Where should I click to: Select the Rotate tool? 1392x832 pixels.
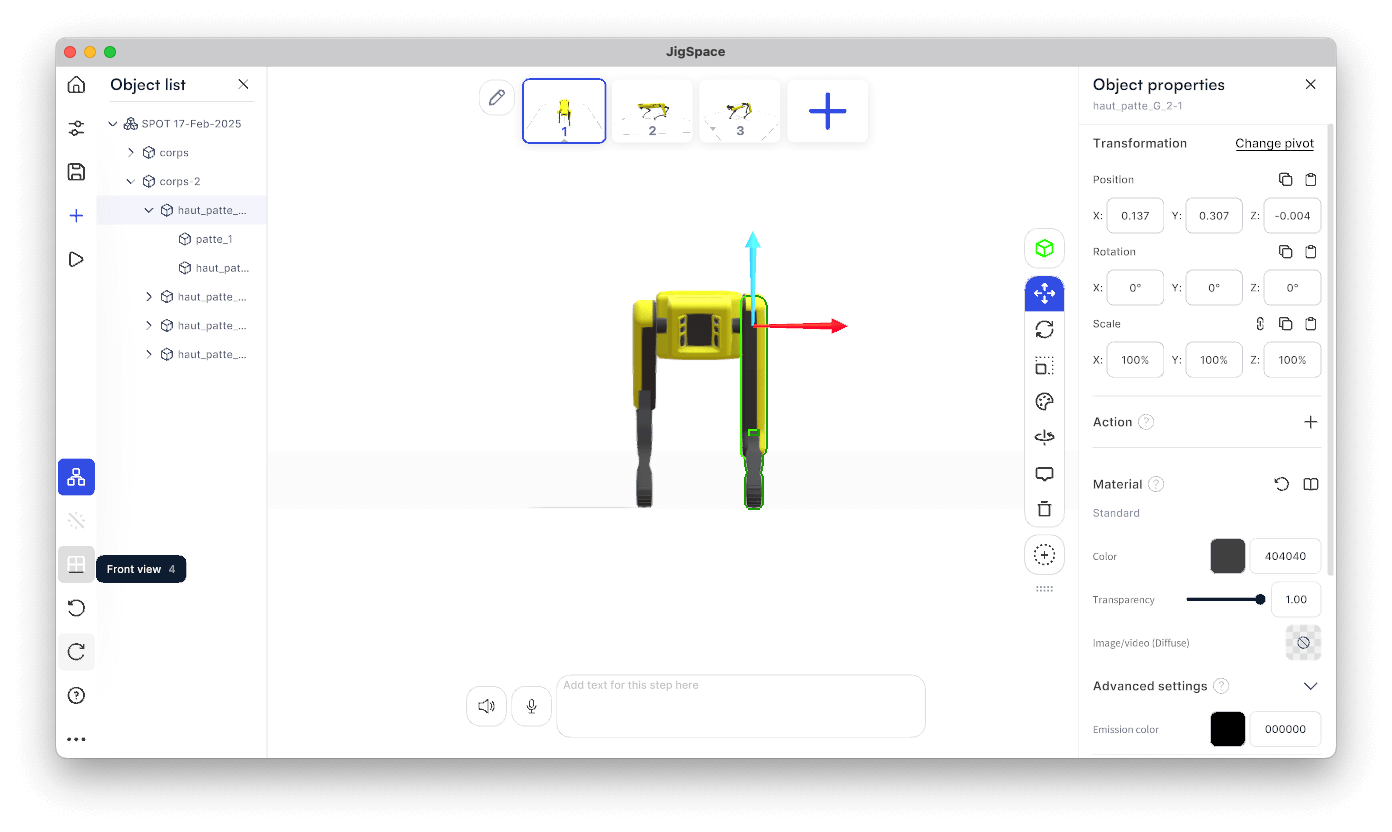click(x=1044, y=329)
